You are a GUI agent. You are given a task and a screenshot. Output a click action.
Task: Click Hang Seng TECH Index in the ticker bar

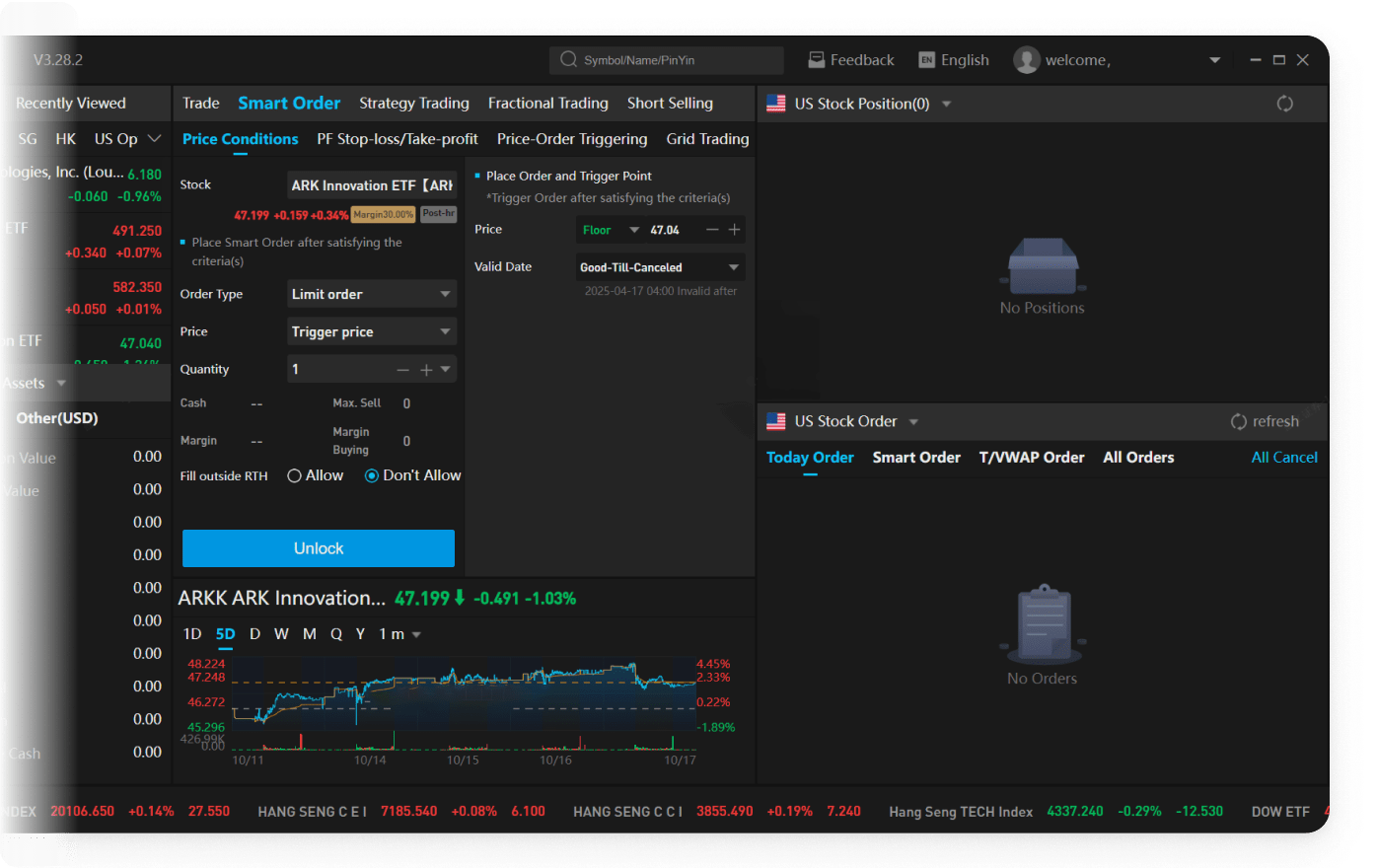(x=961, y=812)
